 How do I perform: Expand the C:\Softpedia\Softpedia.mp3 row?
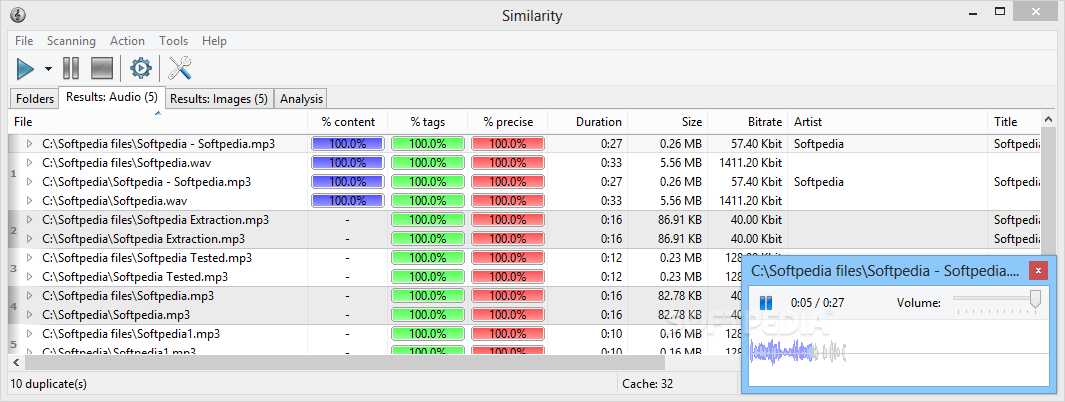point(29,315)
